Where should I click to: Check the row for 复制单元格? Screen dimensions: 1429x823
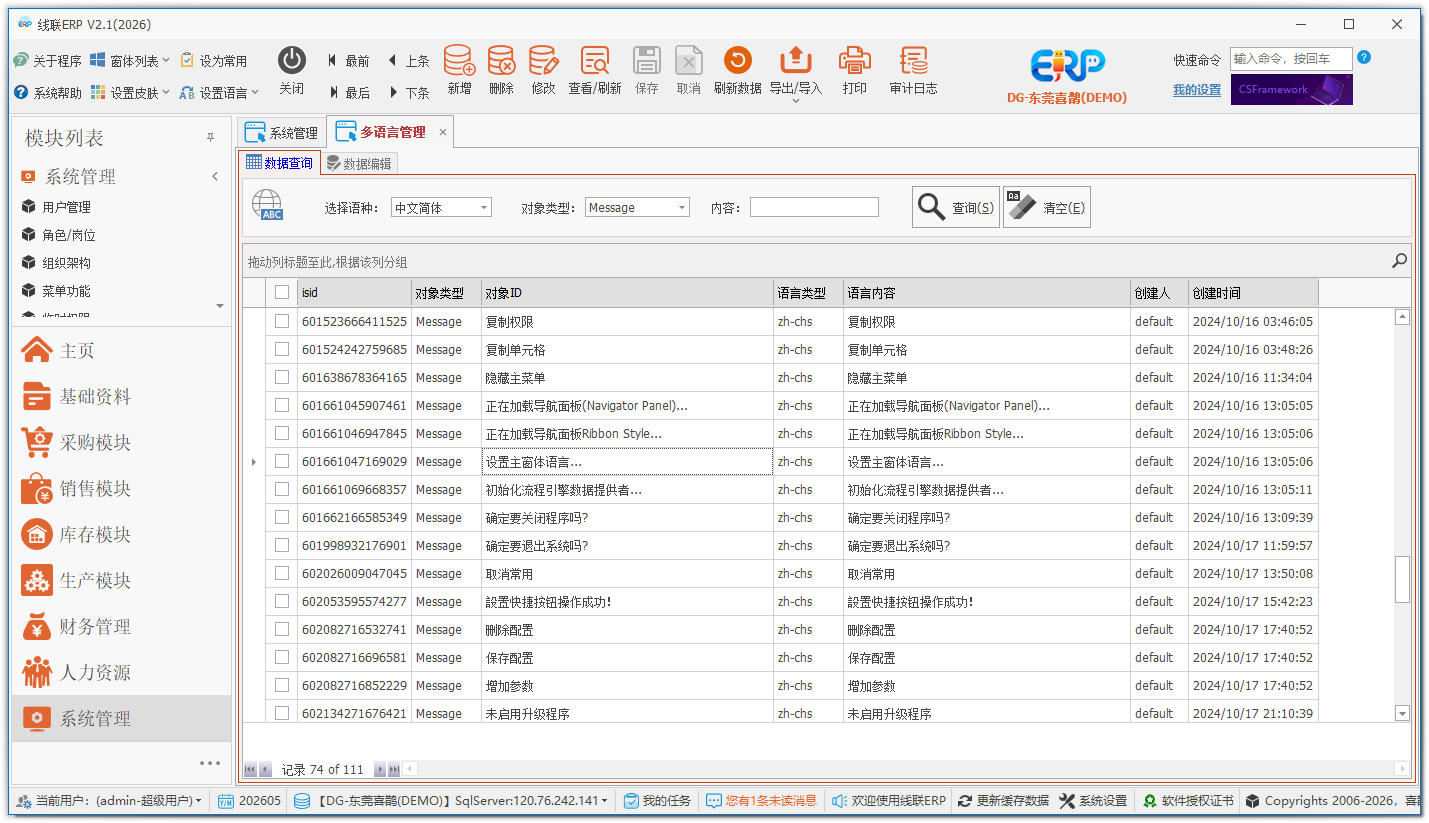click(282, 349)
